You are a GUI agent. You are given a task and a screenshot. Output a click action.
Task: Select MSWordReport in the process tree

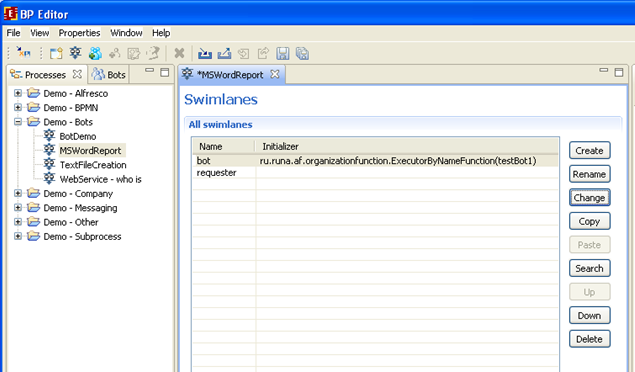click(x=90, y=151)
